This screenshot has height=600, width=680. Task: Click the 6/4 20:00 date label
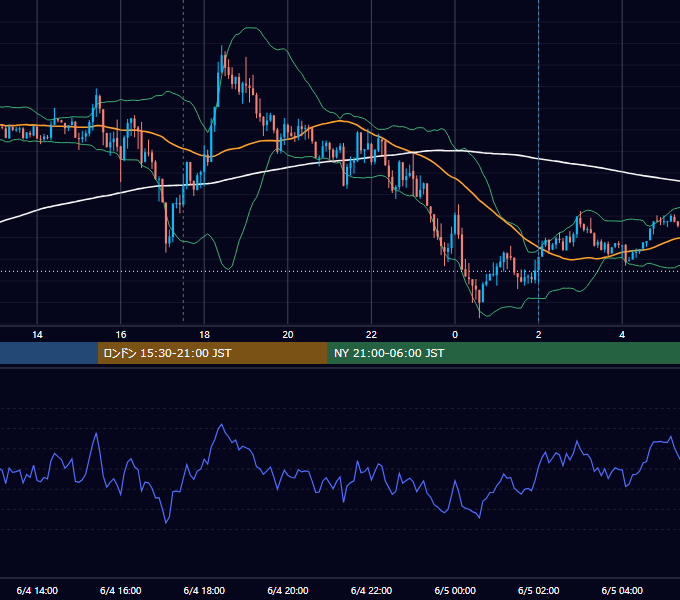(x=288, y=590)
